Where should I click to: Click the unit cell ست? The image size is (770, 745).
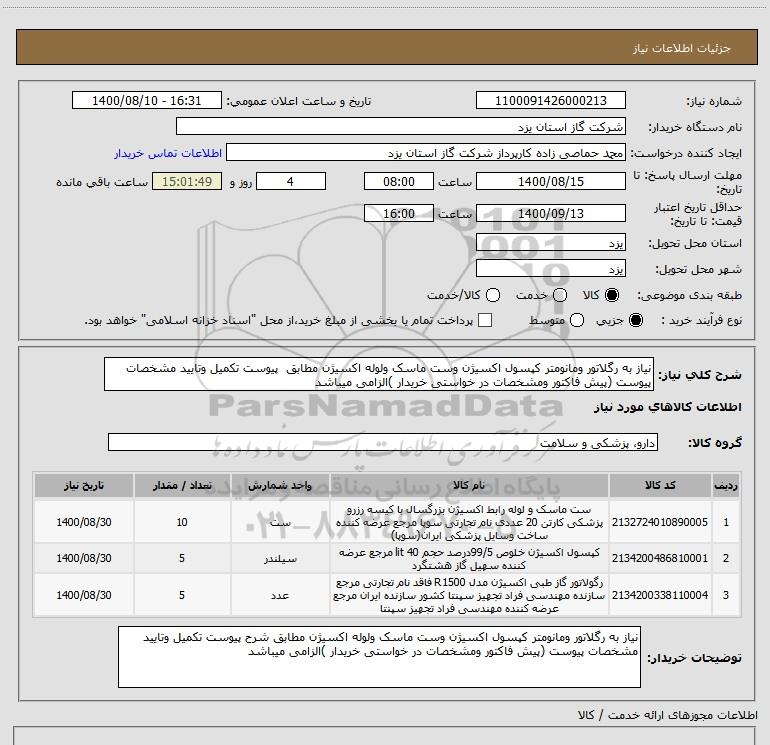click(280, 522)
